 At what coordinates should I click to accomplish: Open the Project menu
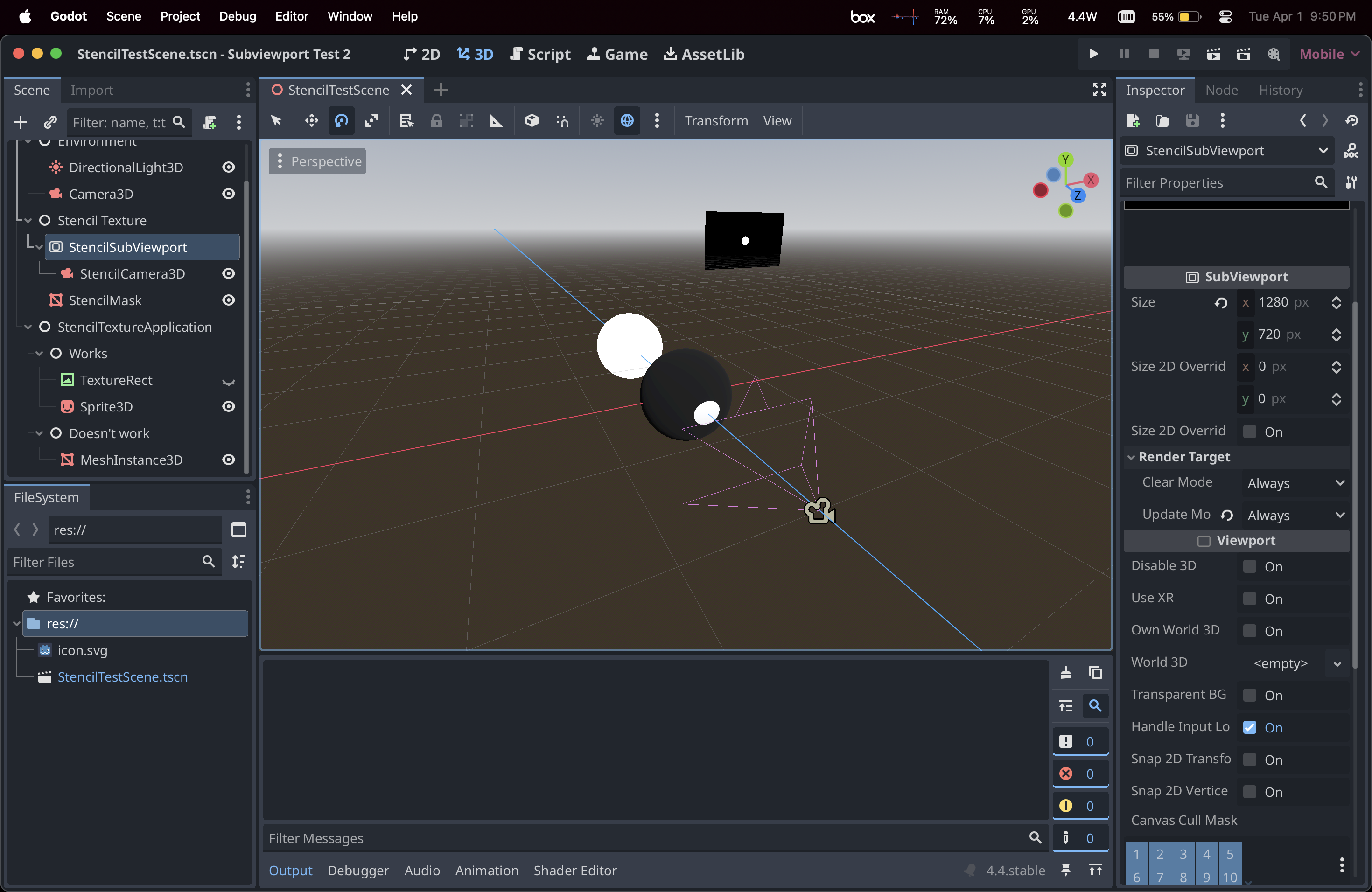click(x=180, y=16)
